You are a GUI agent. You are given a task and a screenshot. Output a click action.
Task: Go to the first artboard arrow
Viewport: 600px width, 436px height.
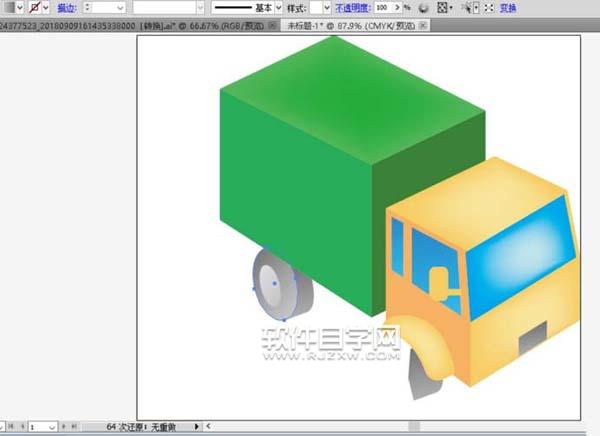(11, 426)
